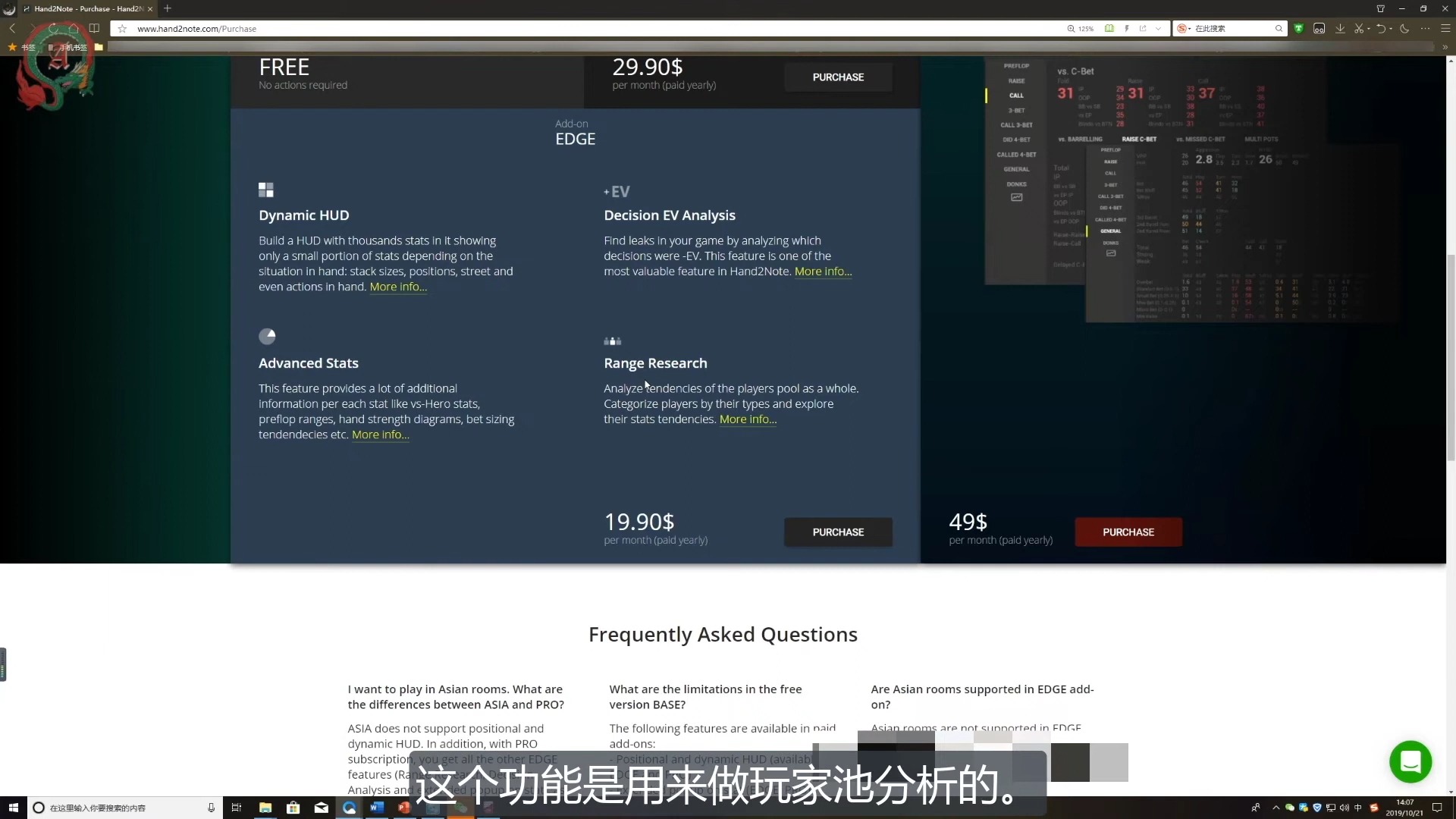
Task: Open the three-dots more tools menu
Action: (x=1425, y=29)
